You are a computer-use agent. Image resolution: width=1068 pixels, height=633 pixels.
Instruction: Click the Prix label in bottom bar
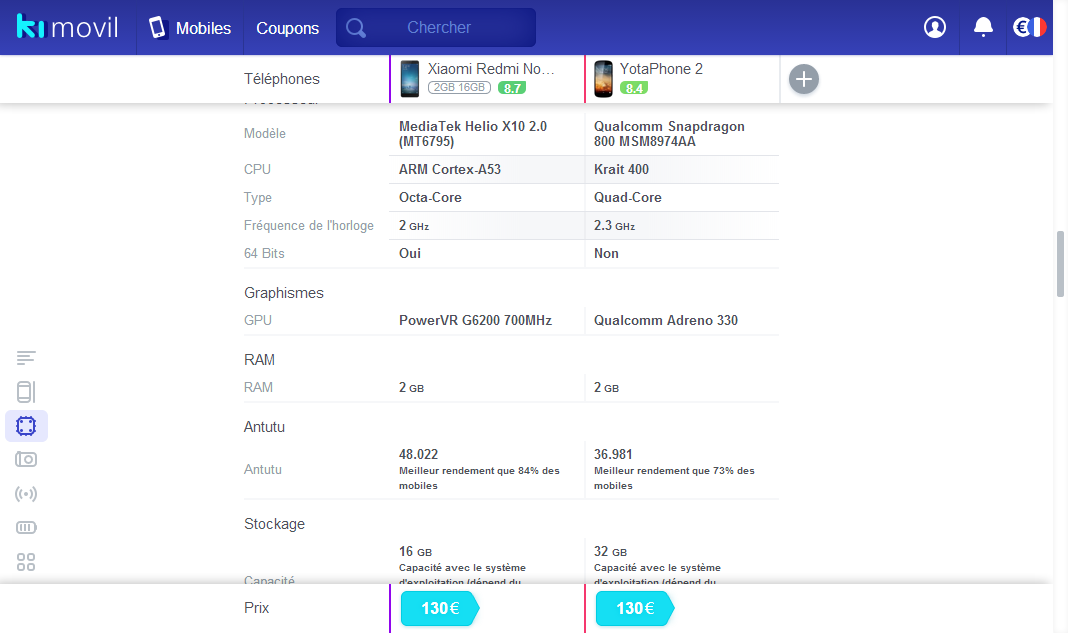pos(256,608)
